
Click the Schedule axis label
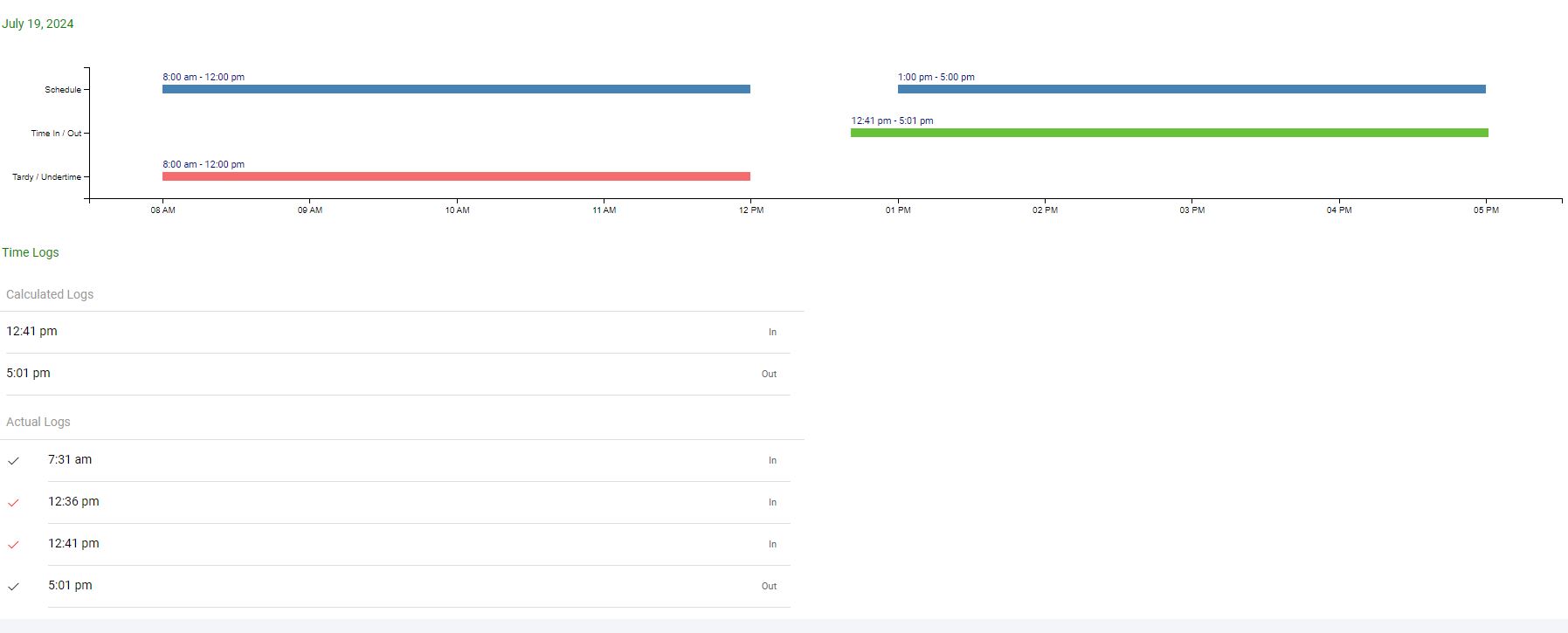click(x=63, y=90)
